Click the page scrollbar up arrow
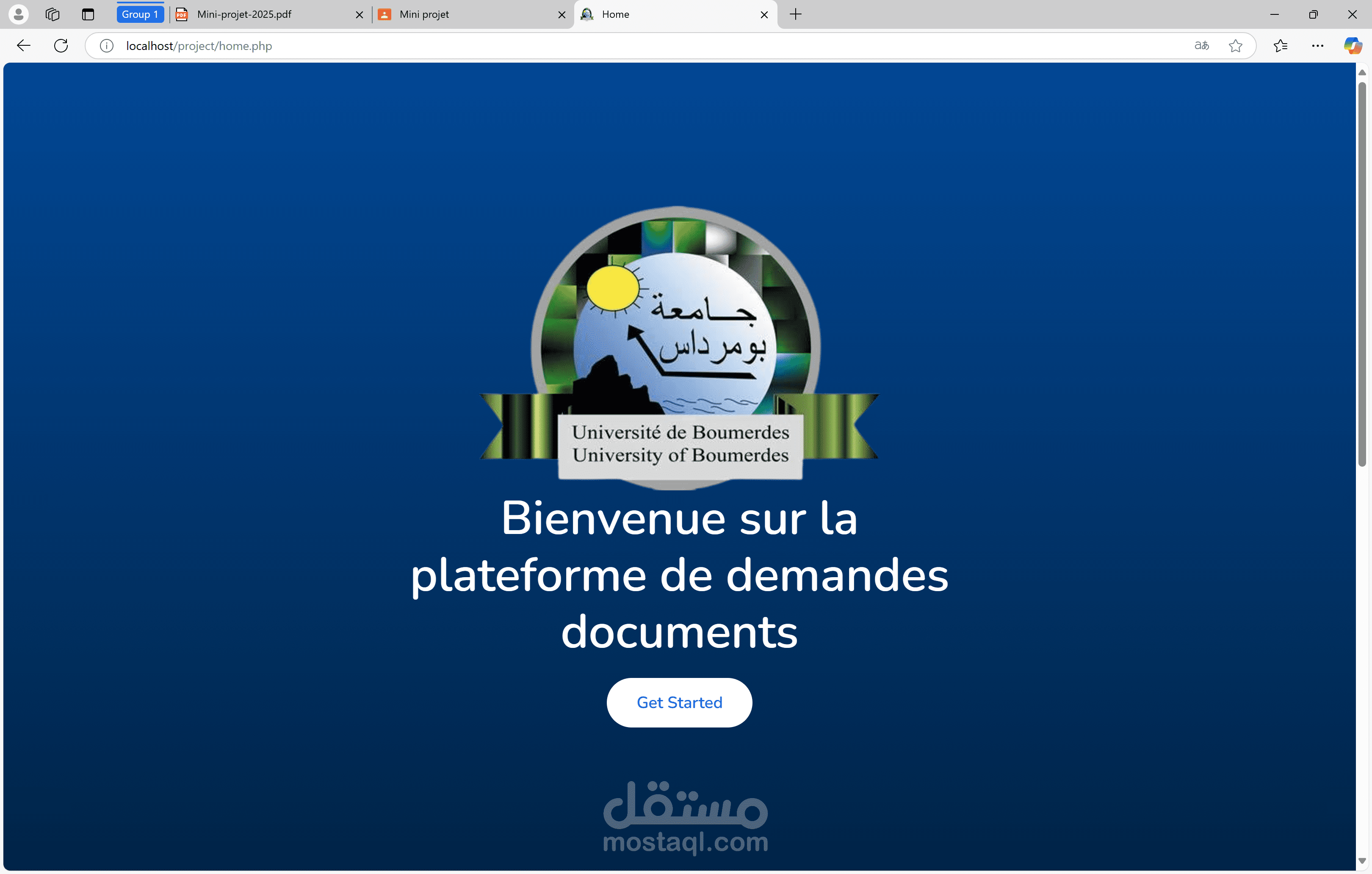This screenshot has width=1372, height=874. [x=1362, y=72]
